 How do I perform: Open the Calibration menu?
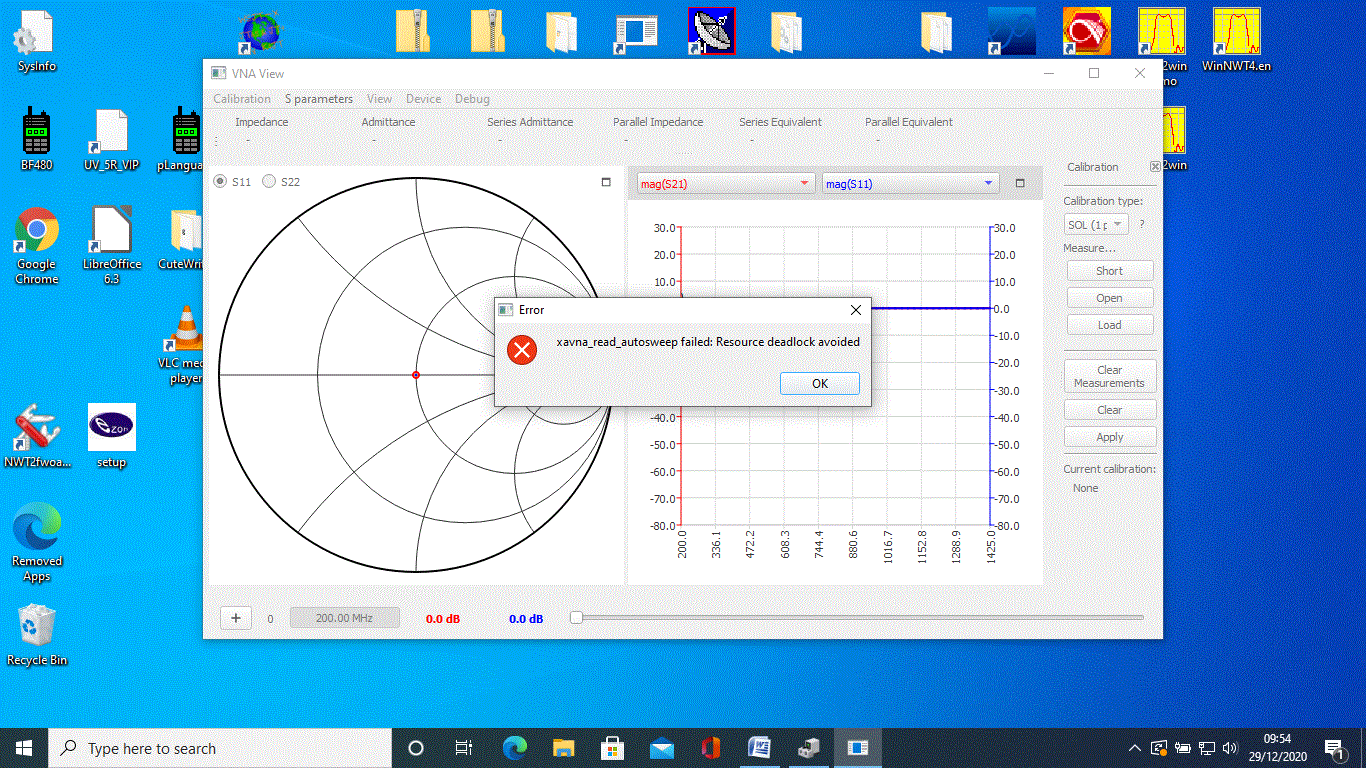tap(242, 99)
